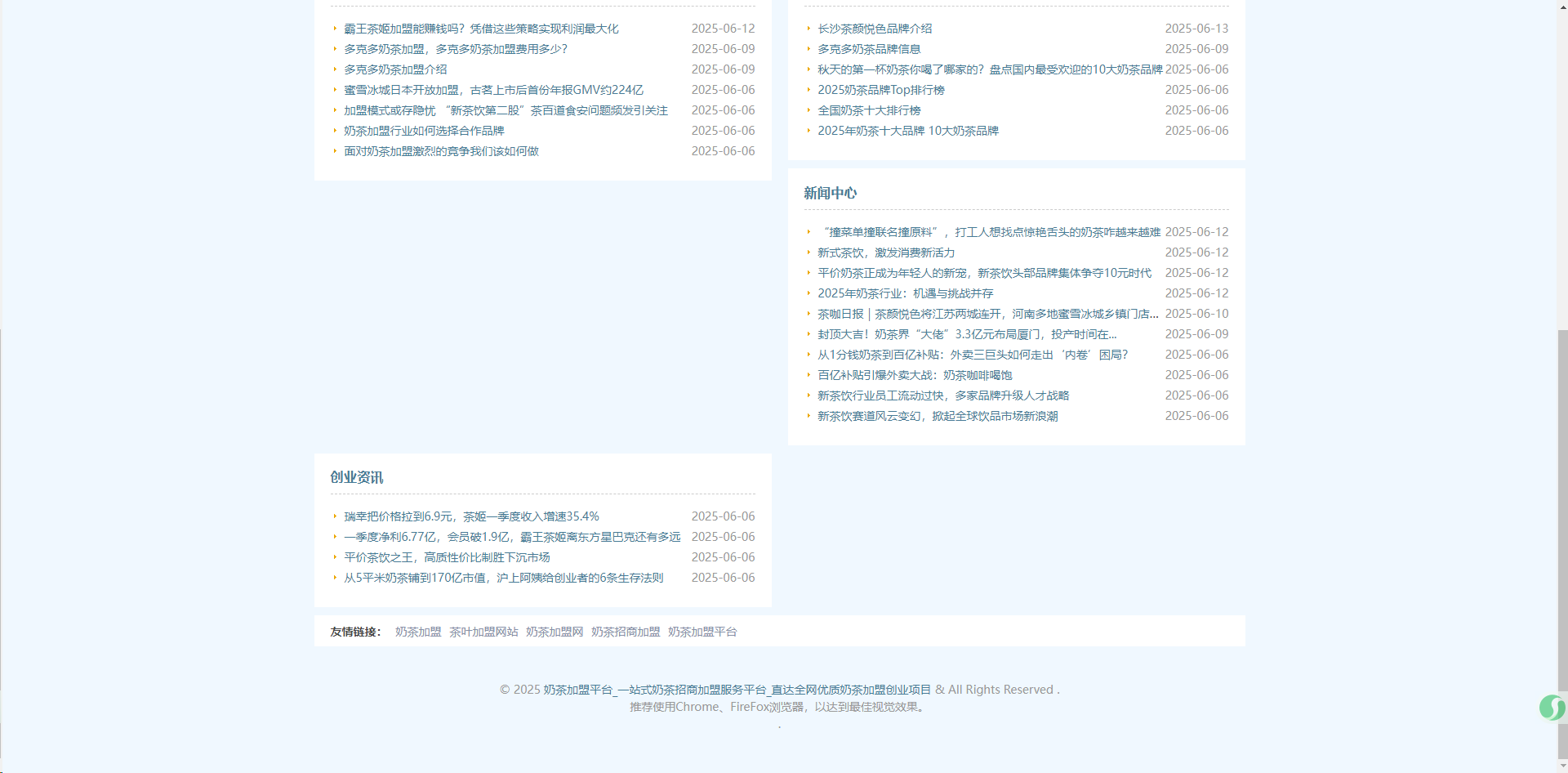Viewport: 1568px width, 773px height.
Task: Open the "奶茶招商加盟" footer link
Action: point(626,631)
